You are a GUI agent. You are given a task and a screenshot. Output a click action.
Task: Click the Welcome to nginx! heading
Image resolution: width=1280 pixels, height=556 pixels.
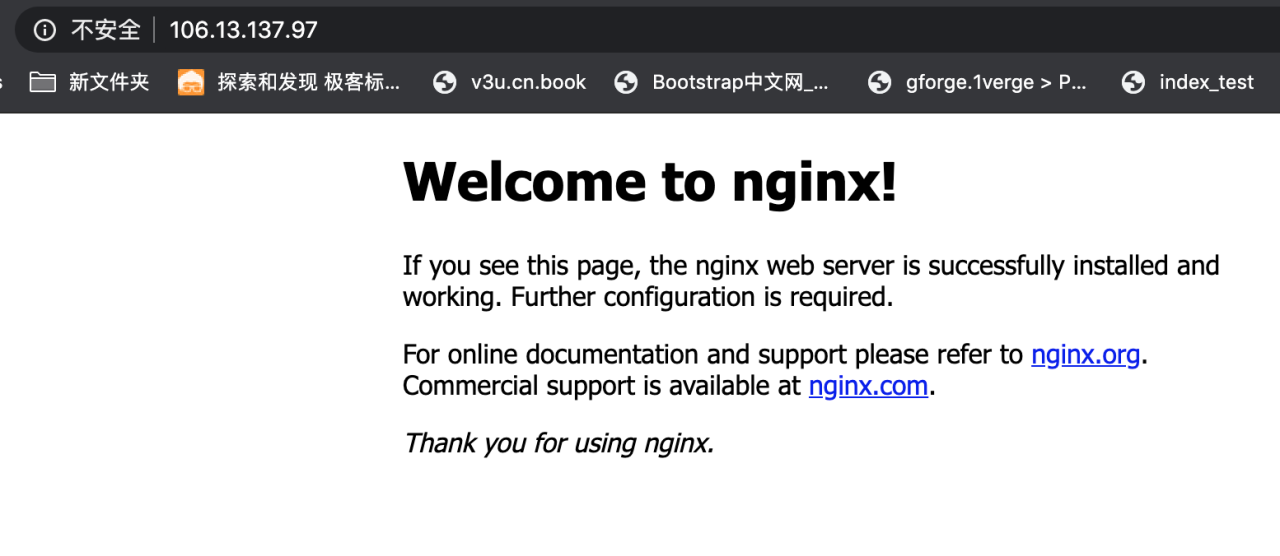650,181
